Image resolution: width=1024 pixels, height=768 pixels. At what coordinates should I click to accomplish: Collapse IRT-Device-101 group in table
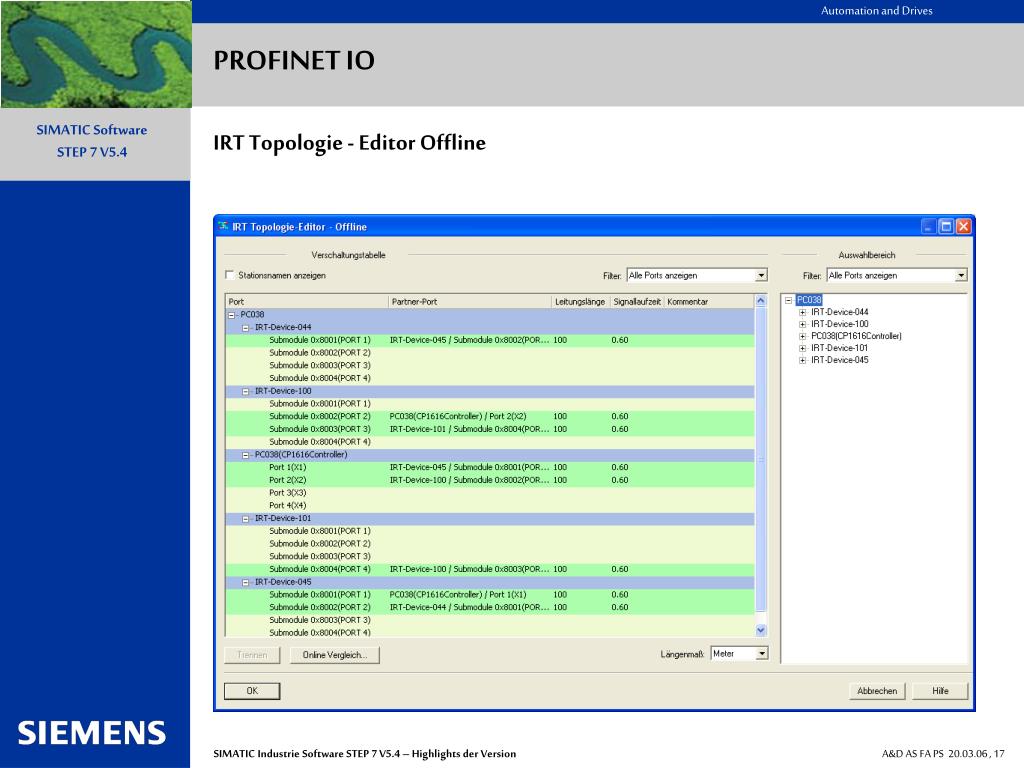[246, 519]
